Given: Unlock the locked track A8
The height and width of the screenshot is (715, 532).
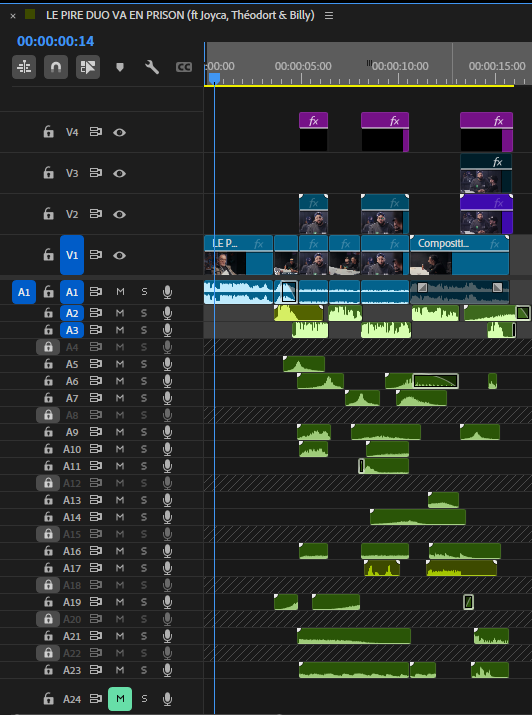Looking at the screenshot, I should pos(48,415).
